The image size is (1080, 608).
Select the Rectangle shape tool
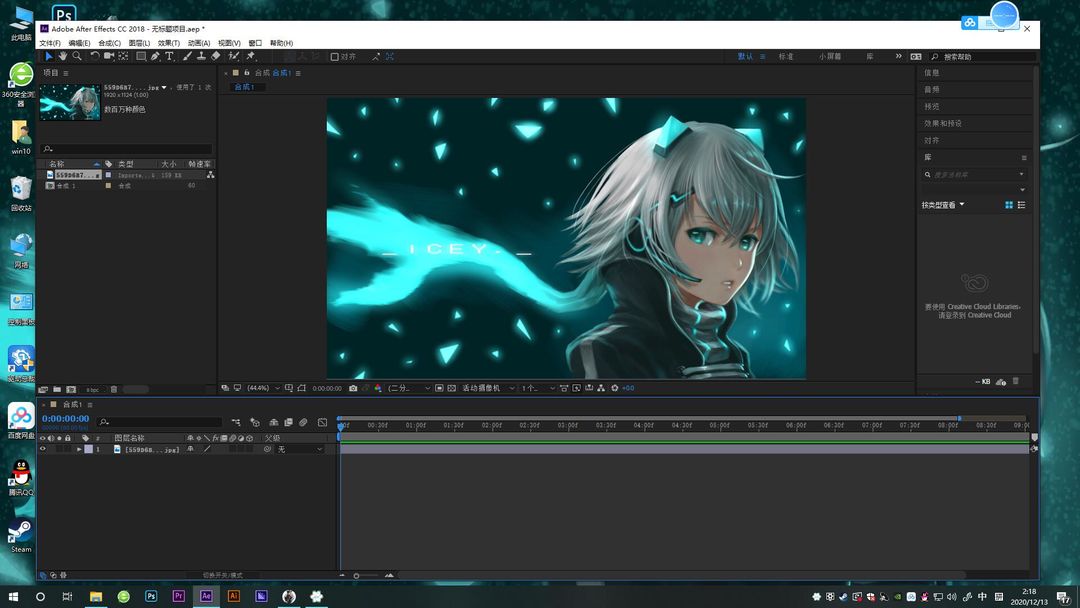coord(141,56)
